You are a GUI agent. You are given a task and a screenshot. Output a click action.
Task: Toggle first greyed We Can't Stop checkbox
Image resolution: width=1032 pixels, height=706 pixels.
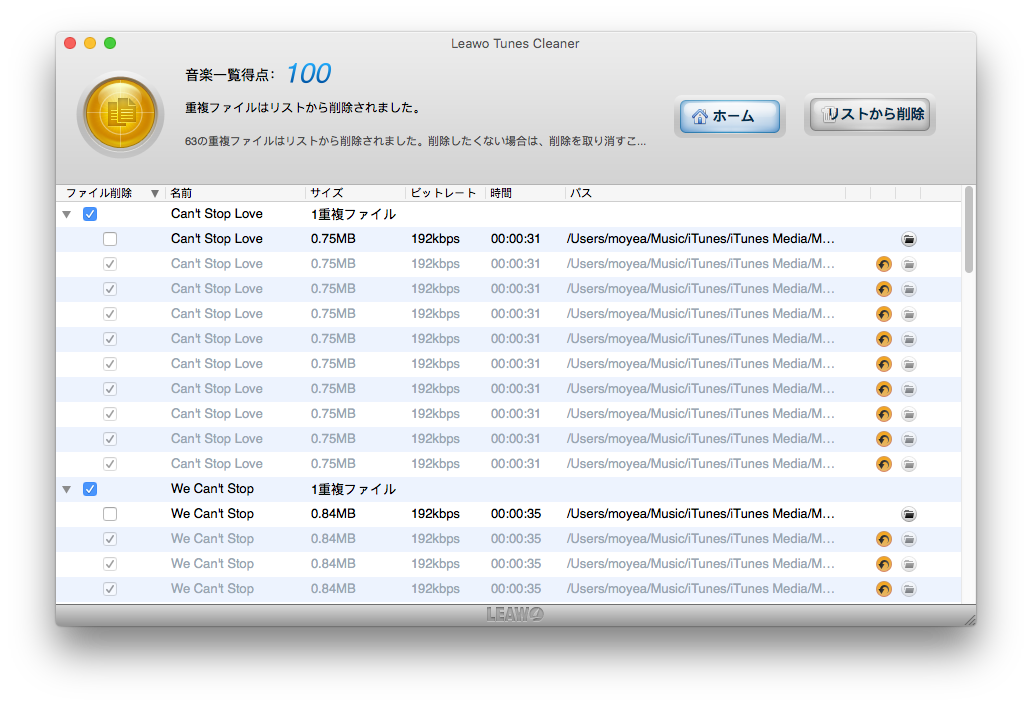110,539
